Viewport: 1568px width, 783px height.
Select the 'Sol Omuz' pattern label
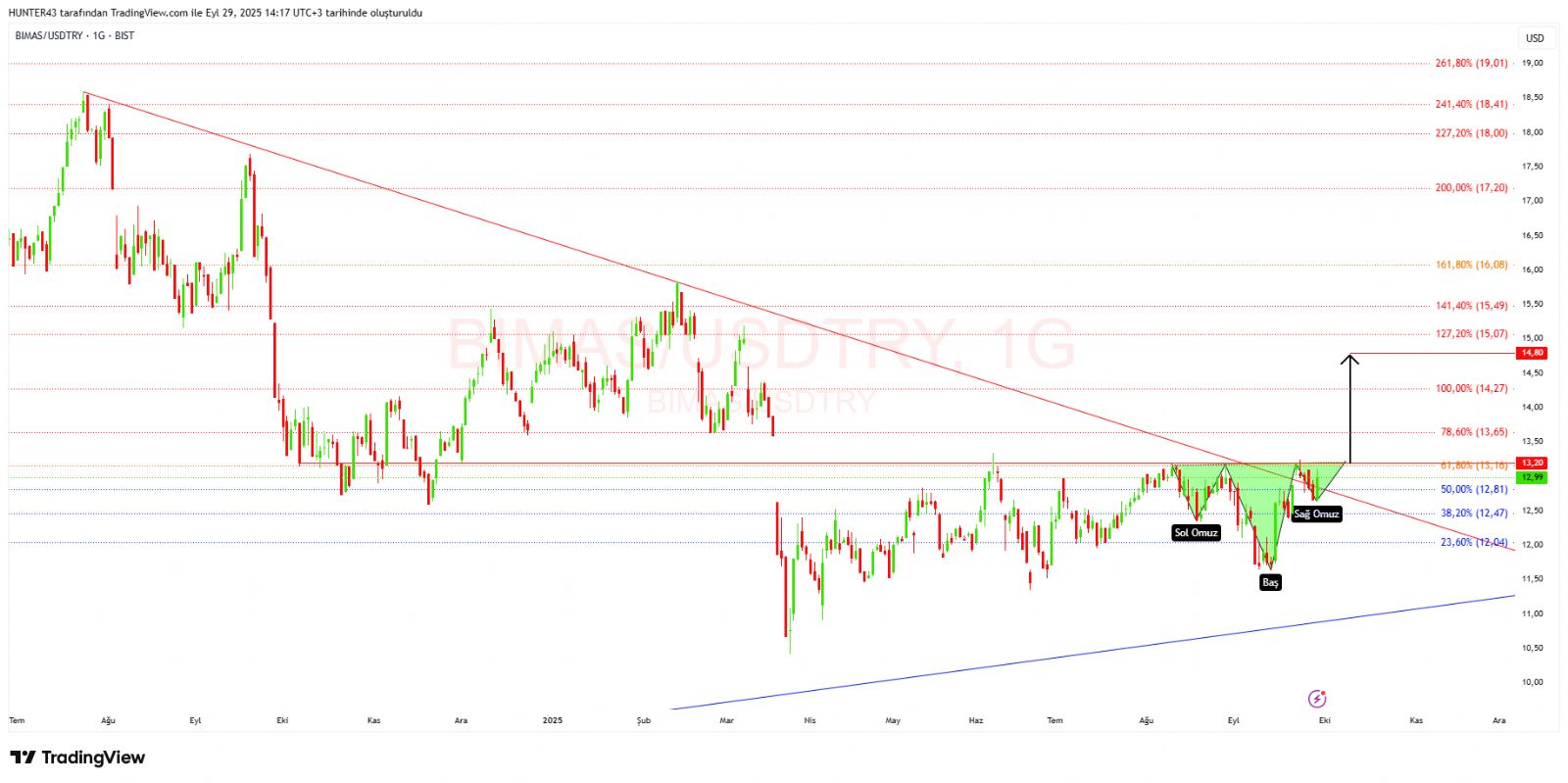click(x=1196, y=533)
